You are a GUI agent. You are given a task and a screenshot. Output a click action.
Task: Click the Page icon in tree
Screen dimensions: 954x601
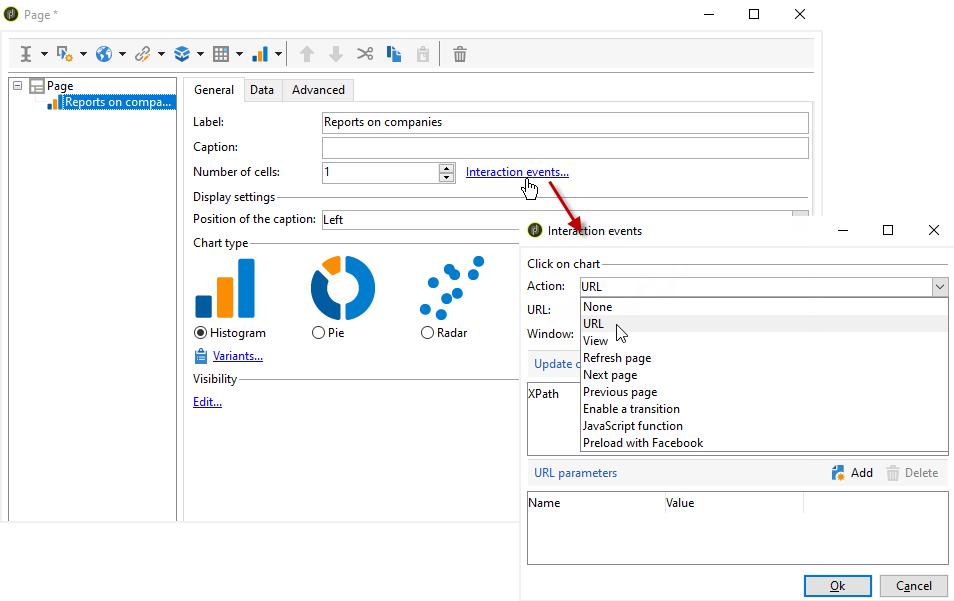click(37, 86)
